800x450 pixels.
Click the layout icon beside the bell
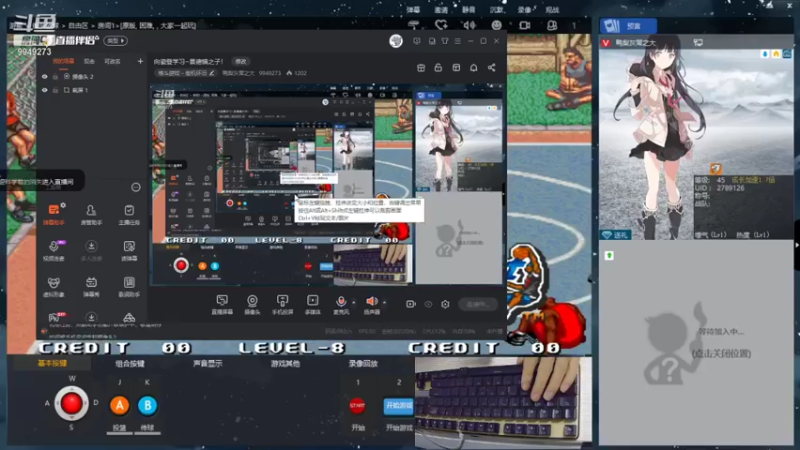coord(456,67)
